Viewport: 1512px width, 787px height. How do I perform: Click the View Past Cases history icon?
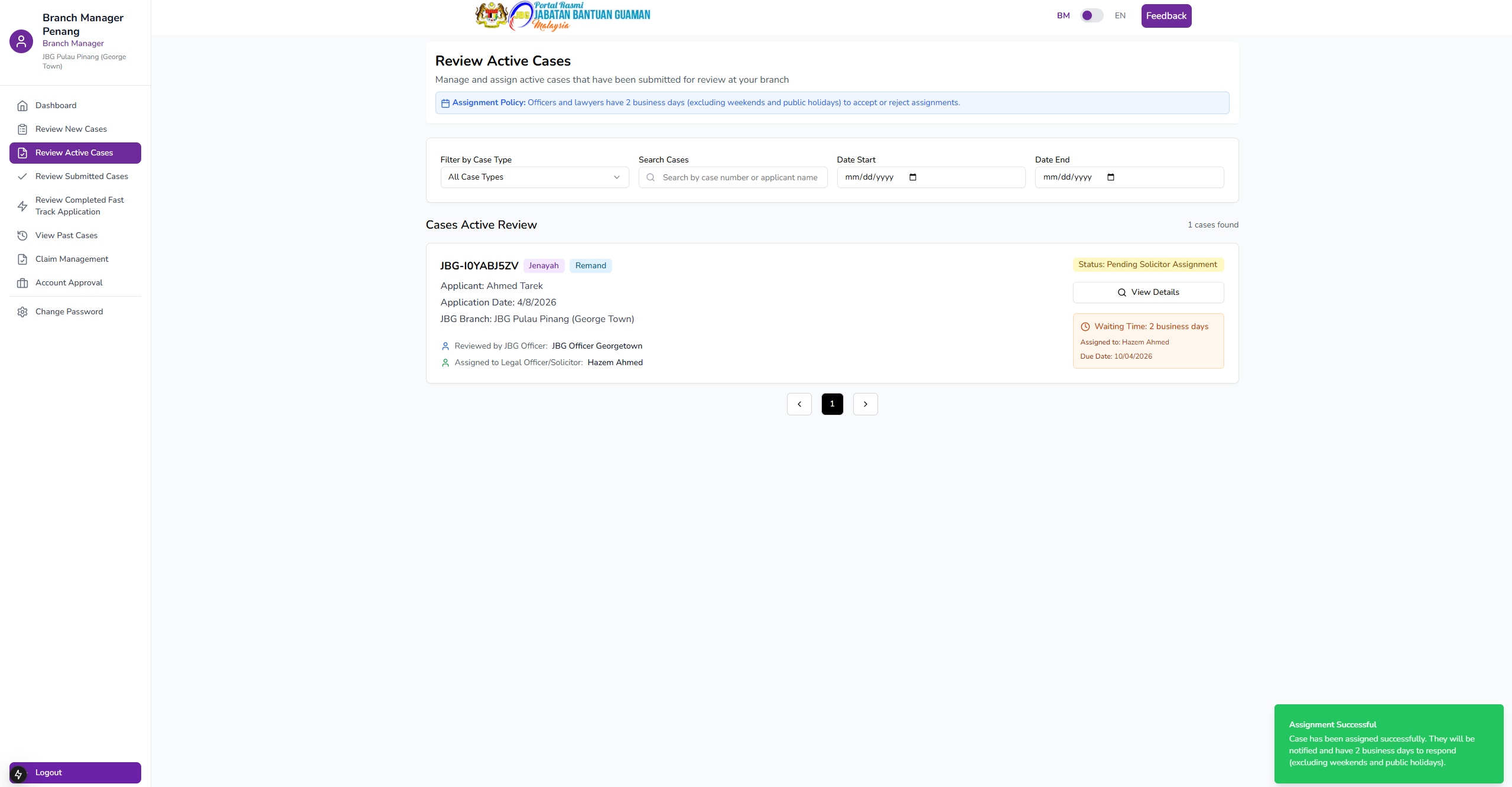click(x=22, y=236)
